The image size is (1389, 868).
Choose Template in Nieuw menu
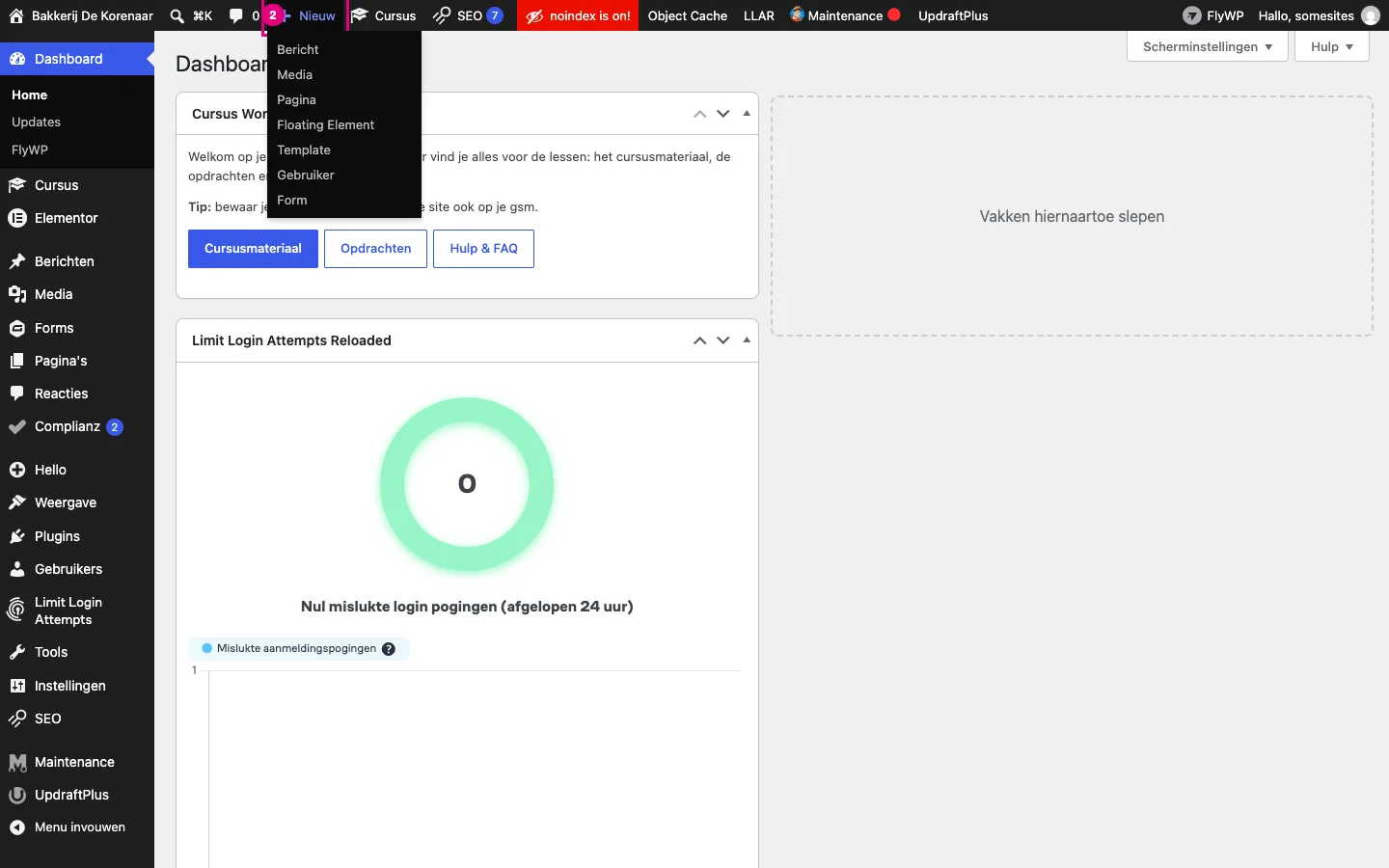coord(344,149)
